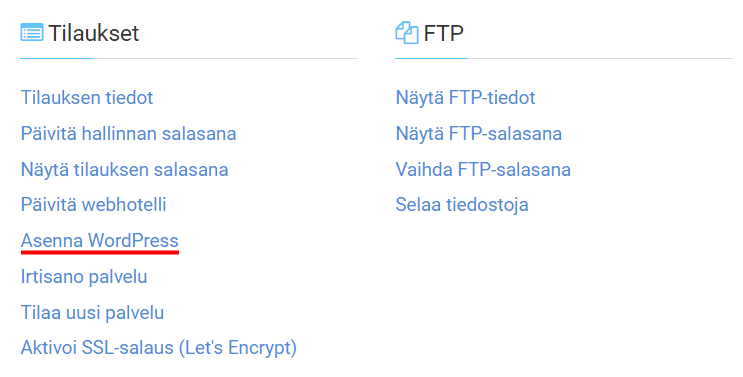The height and width of the screenshot is (377, 743).
Task: Click gray divider line under FTP section
Action: [600, 59]
